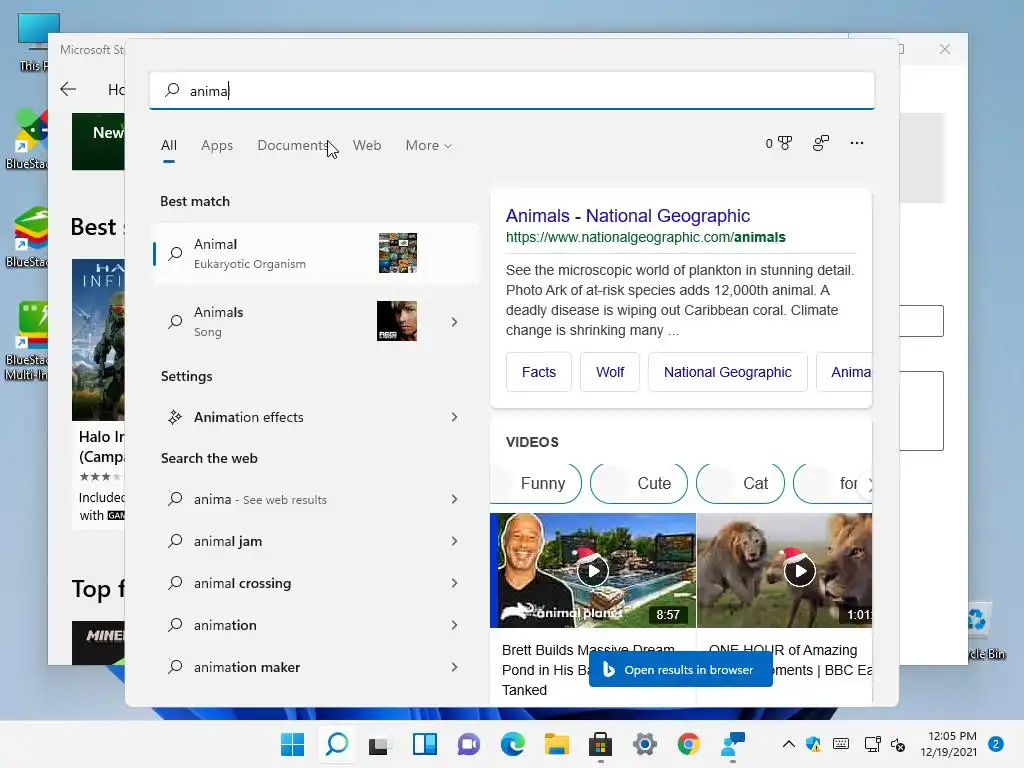Switch to the Web search tab
The width and height of the screenshot is (1024, 768).
pos(367,146)
